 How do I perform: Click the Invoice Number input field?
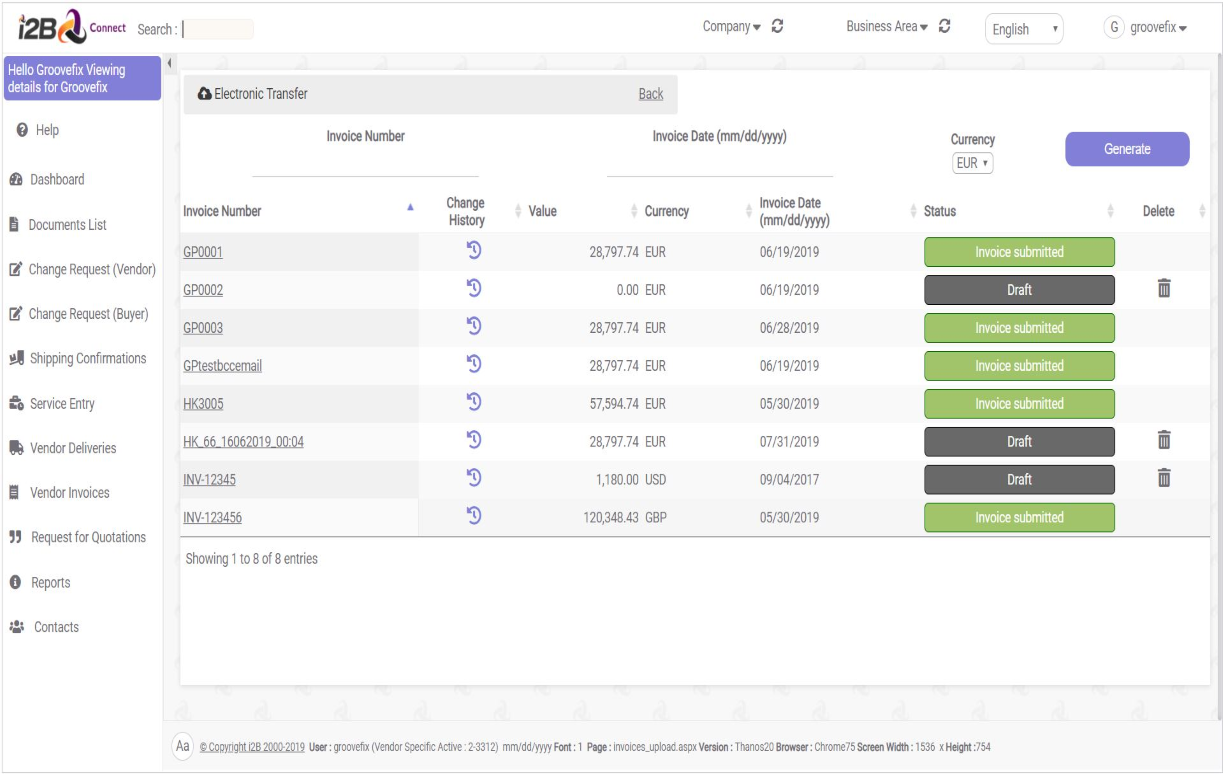(365, 164)
